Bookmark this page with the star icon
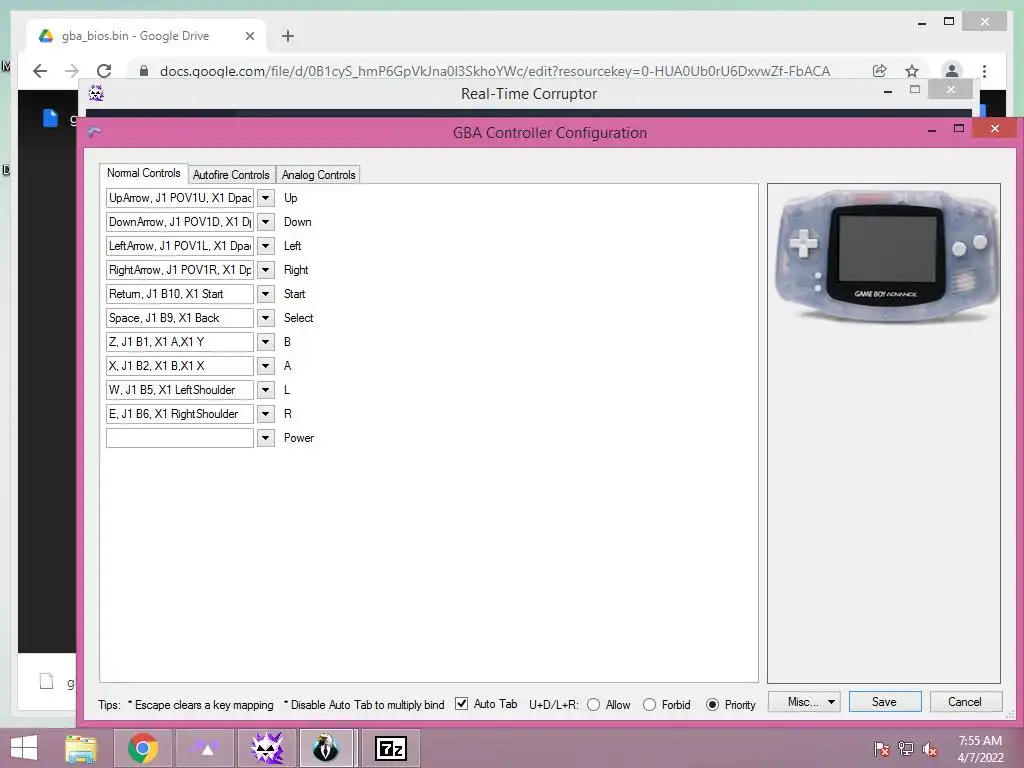The width and height of the screenshot is (1024, 768). (x=912, y=71)
